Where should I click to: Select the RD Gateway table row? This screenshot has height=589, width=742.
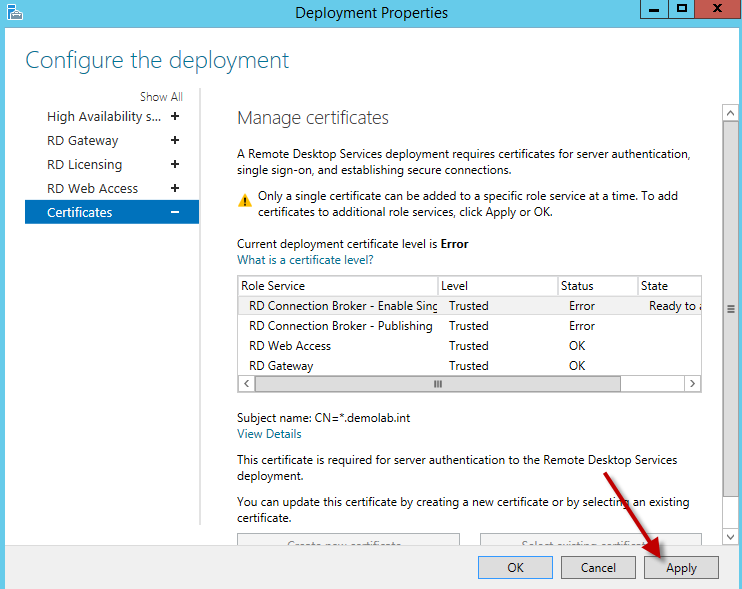[x=281, y=366]
